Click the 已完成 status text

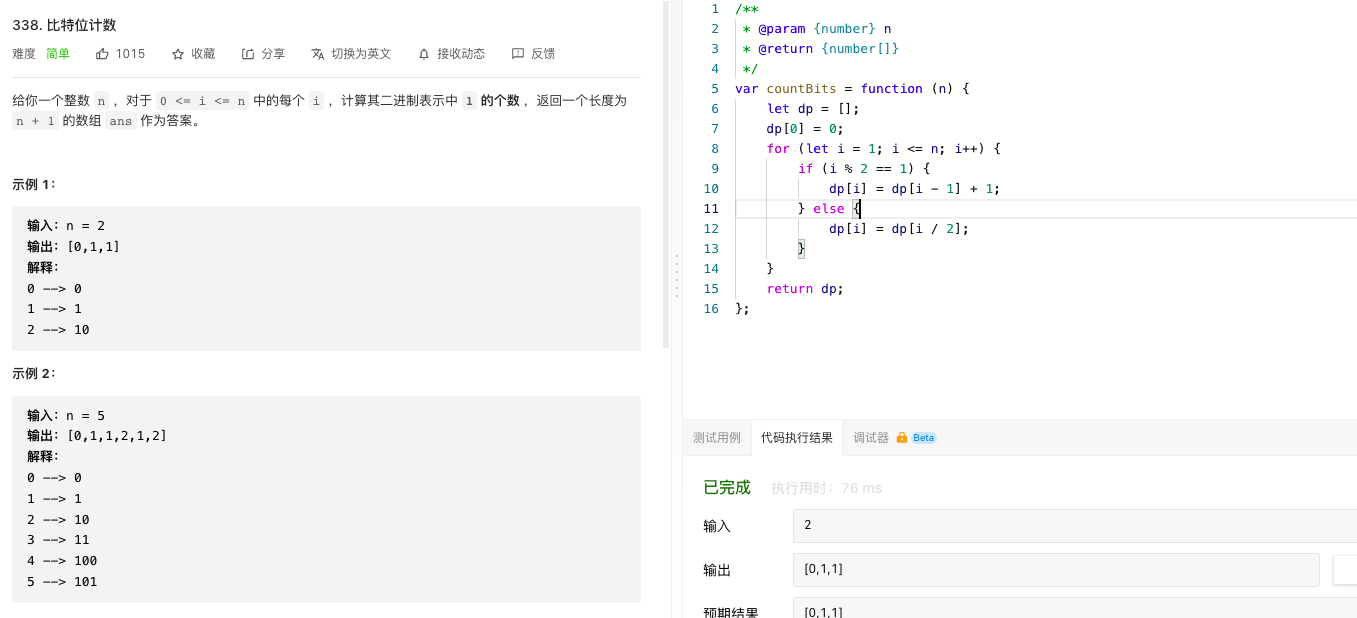pyautogui.click(x=727, y=488)
